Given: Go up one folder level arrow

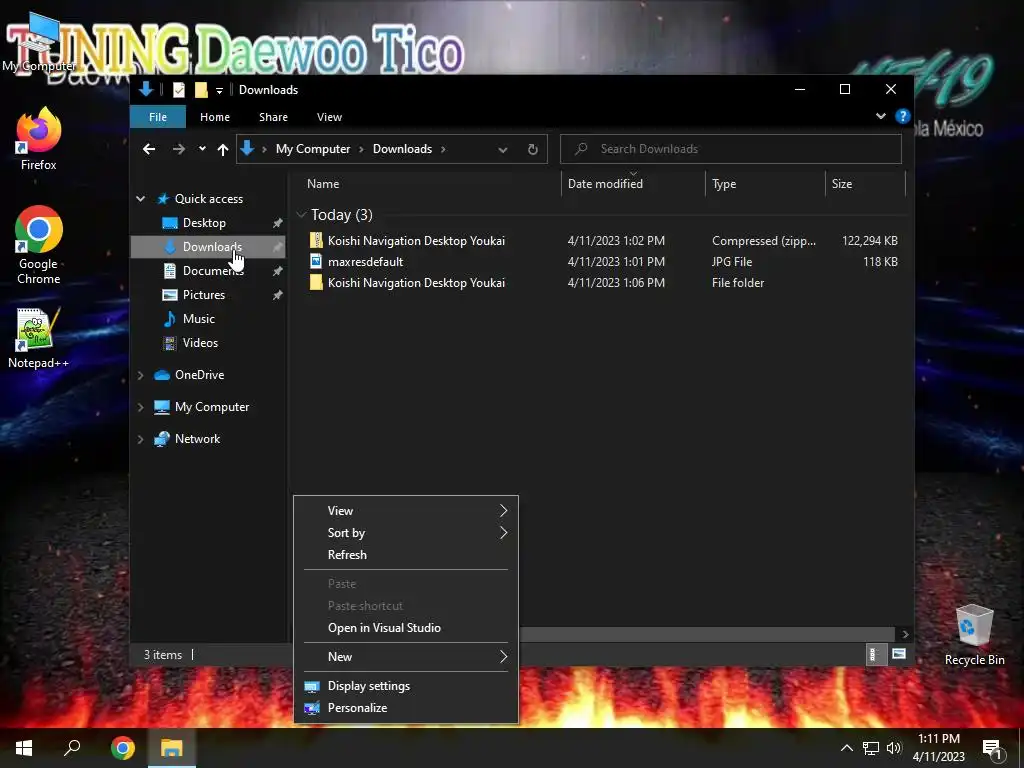Looking at the screenshot, I should click(x=223, y=150).
